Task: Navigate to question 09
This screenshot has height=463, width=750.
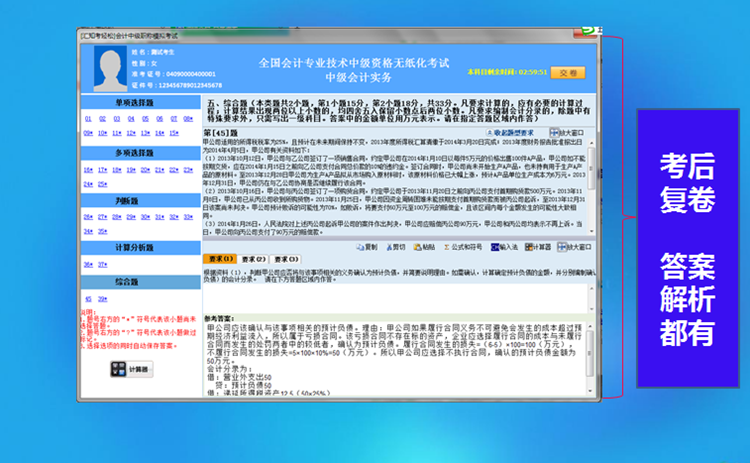Action: pyautogui.click(x=88, y=133)
